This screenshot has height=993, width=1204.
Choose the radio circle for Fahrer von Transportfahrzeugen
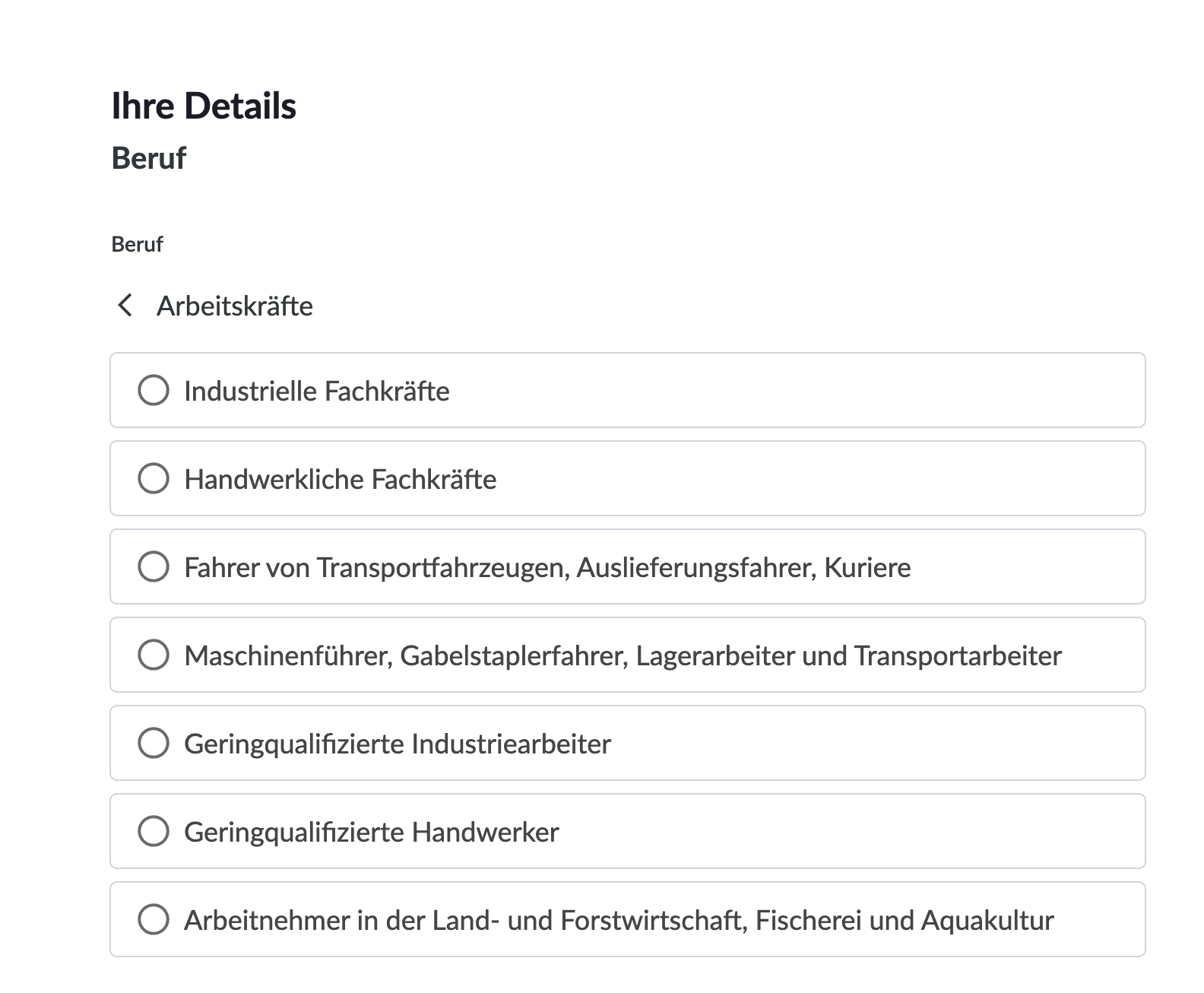[154, 567]
